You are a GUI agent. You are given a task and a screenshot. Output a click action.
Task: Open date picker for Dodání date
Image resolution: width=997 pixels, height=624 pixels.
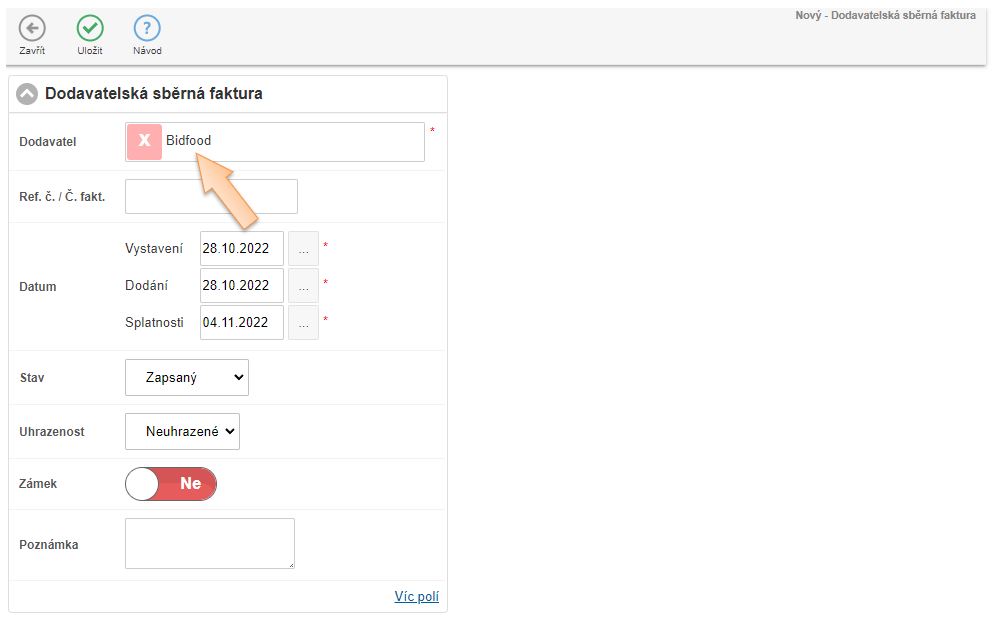tap(303, 286)
